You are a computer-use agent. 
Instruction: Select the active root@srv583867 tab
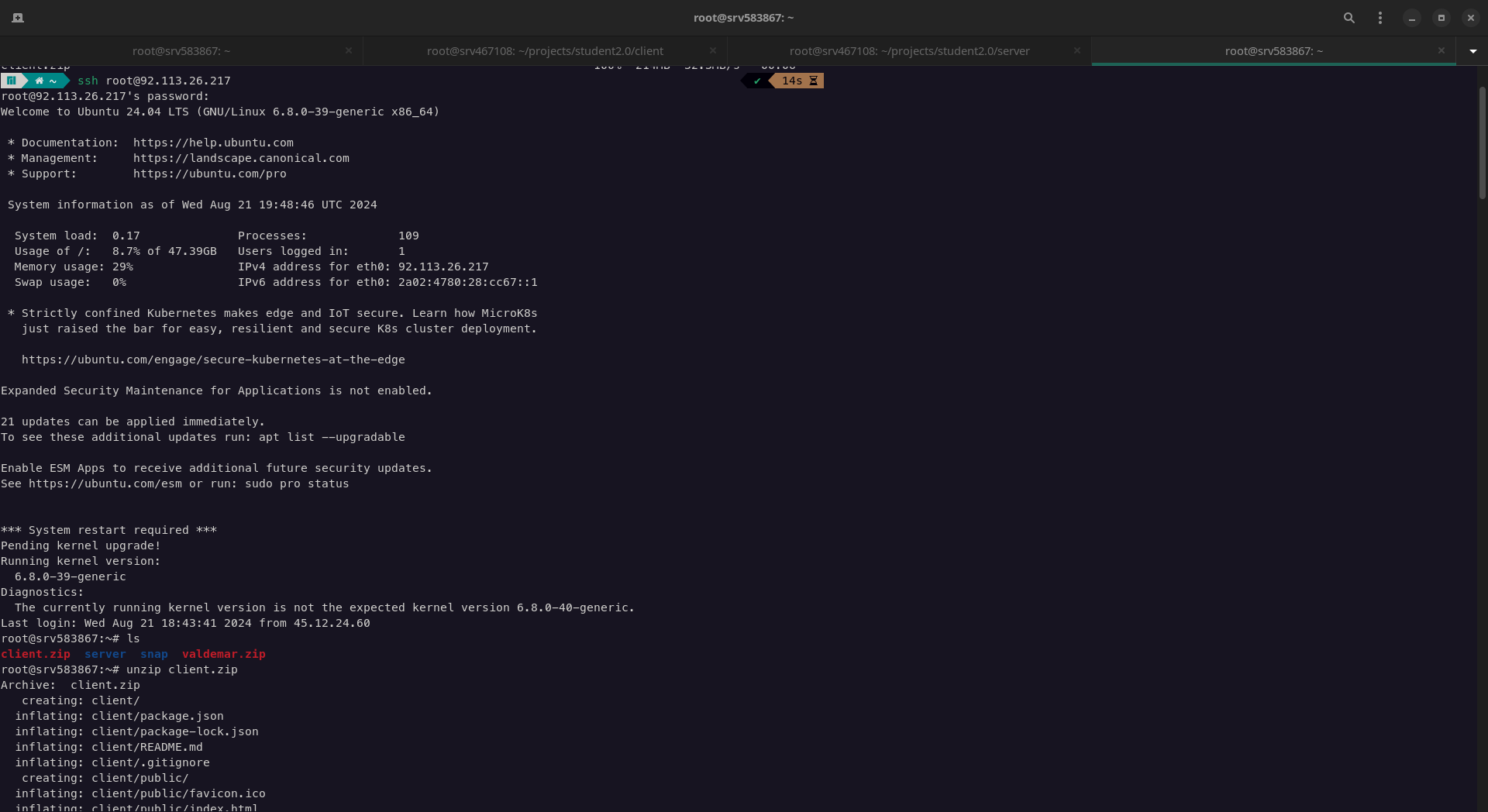[1273, 51]
